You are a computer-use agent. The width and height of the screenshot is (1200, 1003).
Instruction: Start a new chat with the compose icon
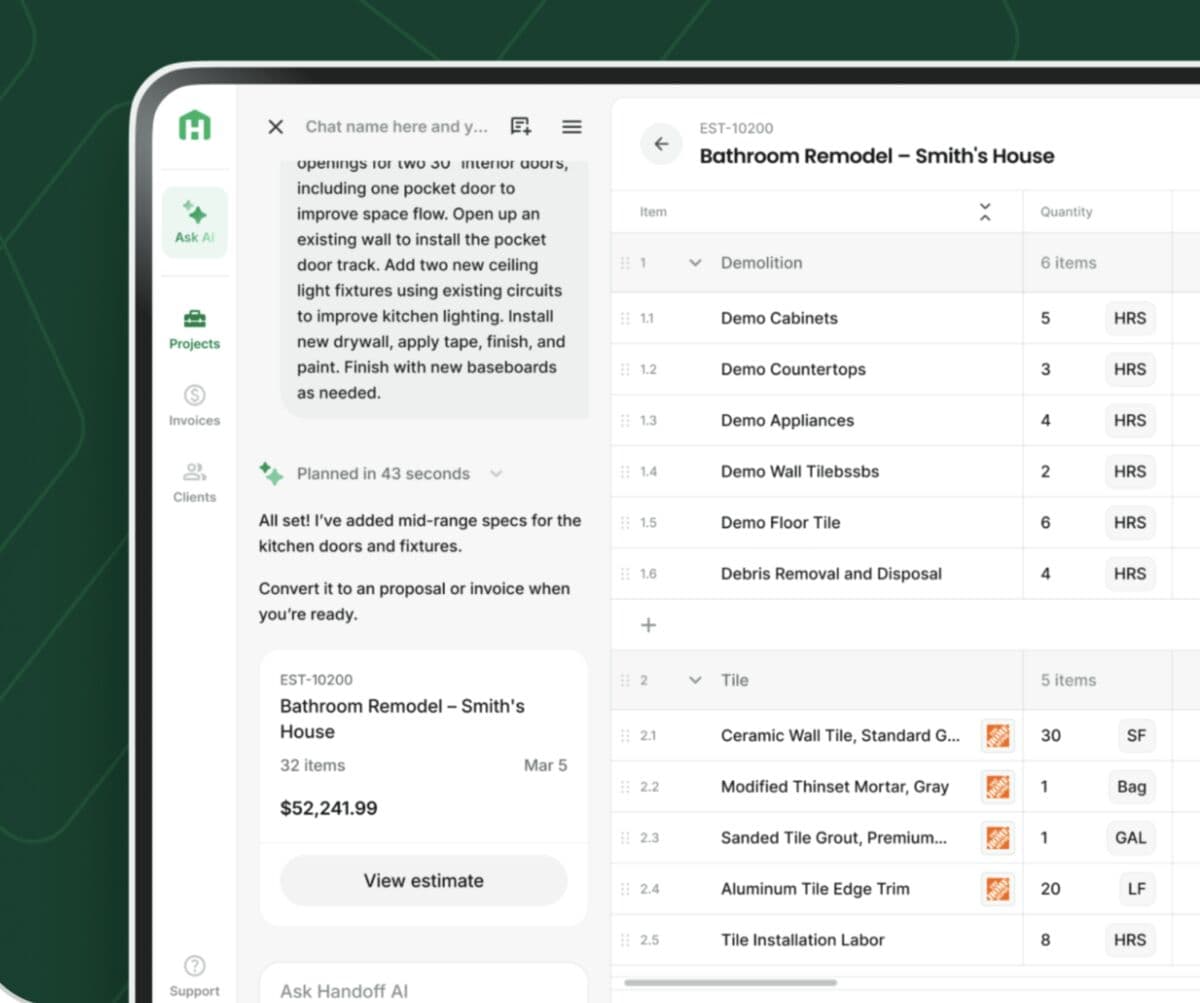coord(519,126)
